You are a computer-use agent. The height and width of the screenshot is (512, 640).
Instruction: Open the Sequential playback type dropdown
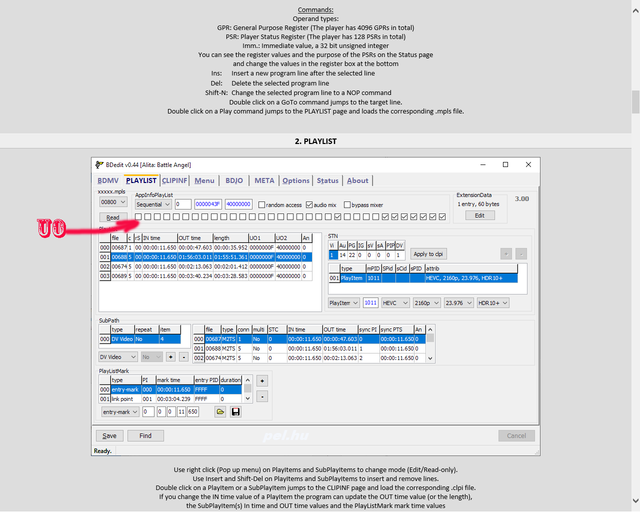pyautogui.click(x=153, y=204)
